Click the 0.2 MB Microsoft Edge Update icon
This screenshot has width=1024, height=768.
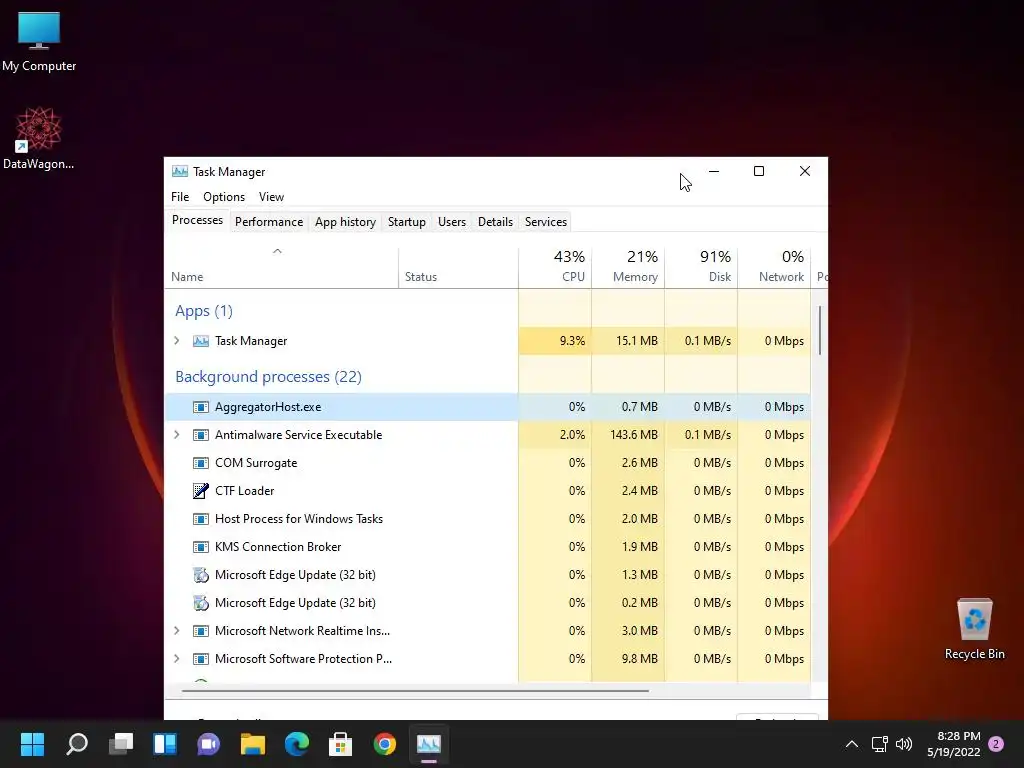pos(200,603)
